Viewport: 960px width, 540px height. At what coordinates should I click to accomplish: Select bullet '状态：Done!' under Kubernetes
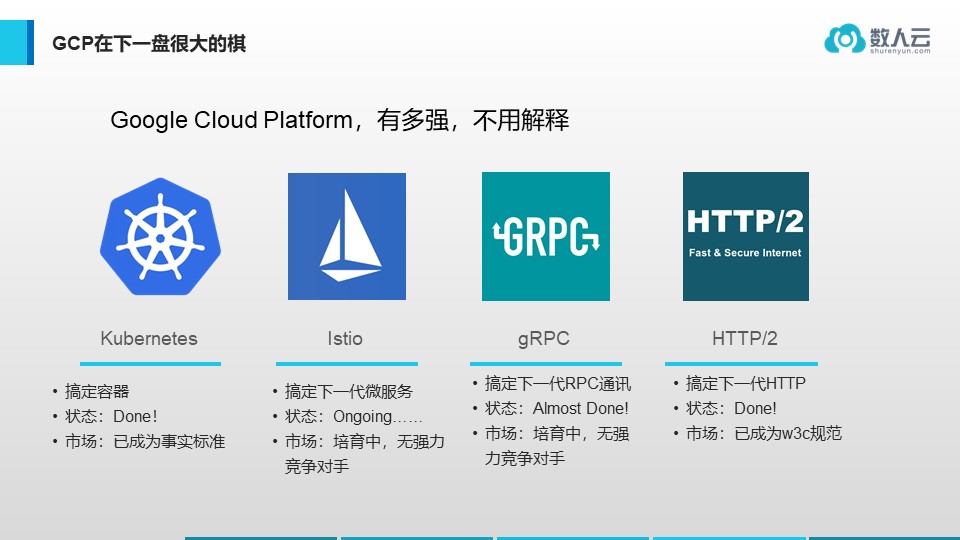tap(111, 416)
